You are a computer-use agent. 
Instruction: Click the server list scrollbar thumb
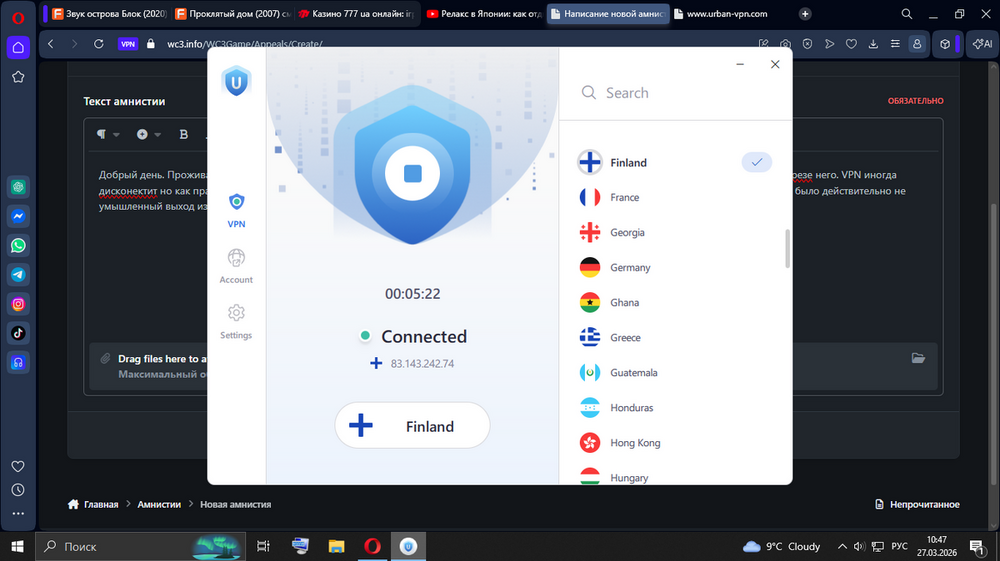pyautogui.click(x=787, y=249)
